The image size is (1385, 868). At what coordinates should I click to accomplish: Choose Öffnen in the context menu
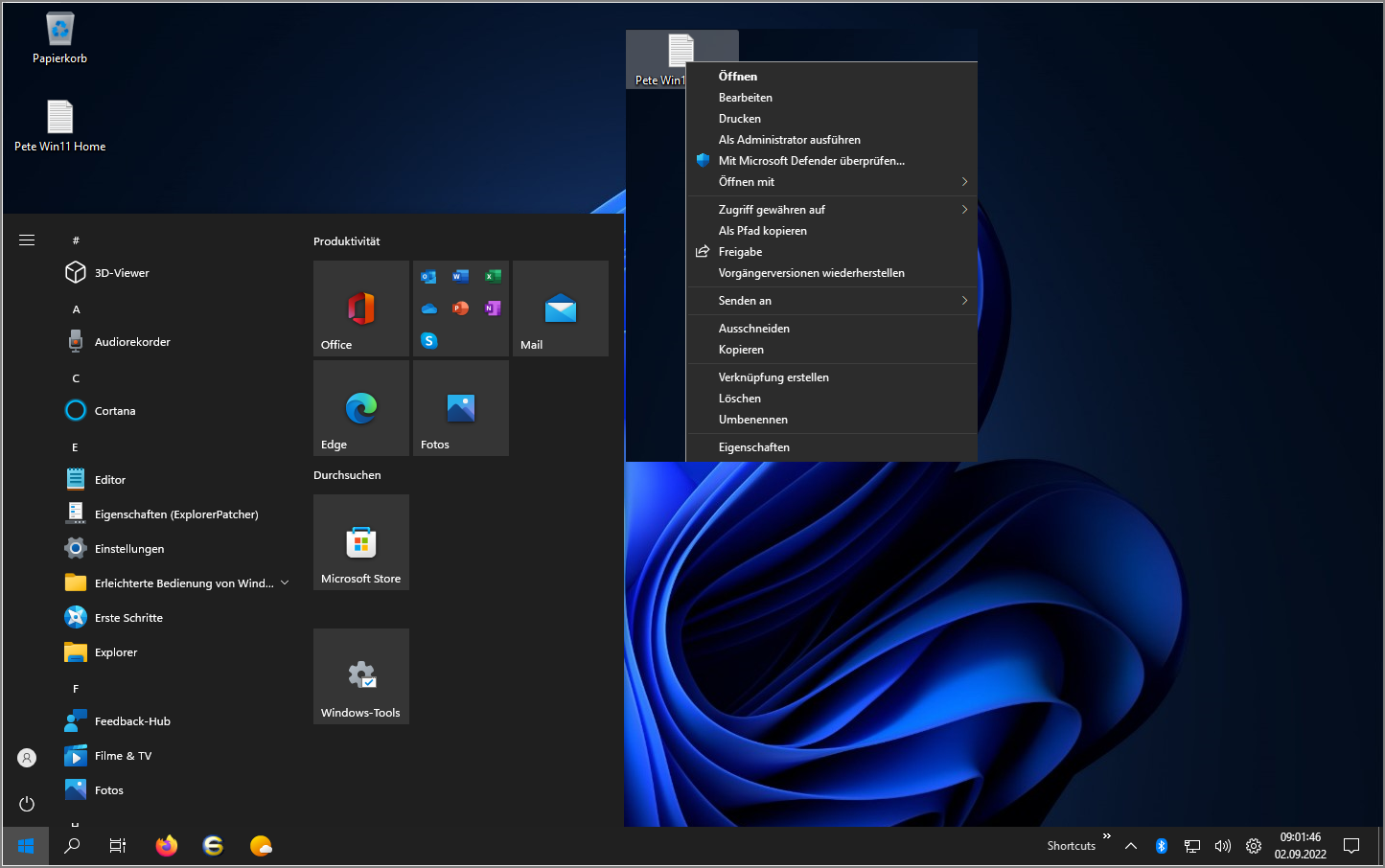click(x=832, y=77)
